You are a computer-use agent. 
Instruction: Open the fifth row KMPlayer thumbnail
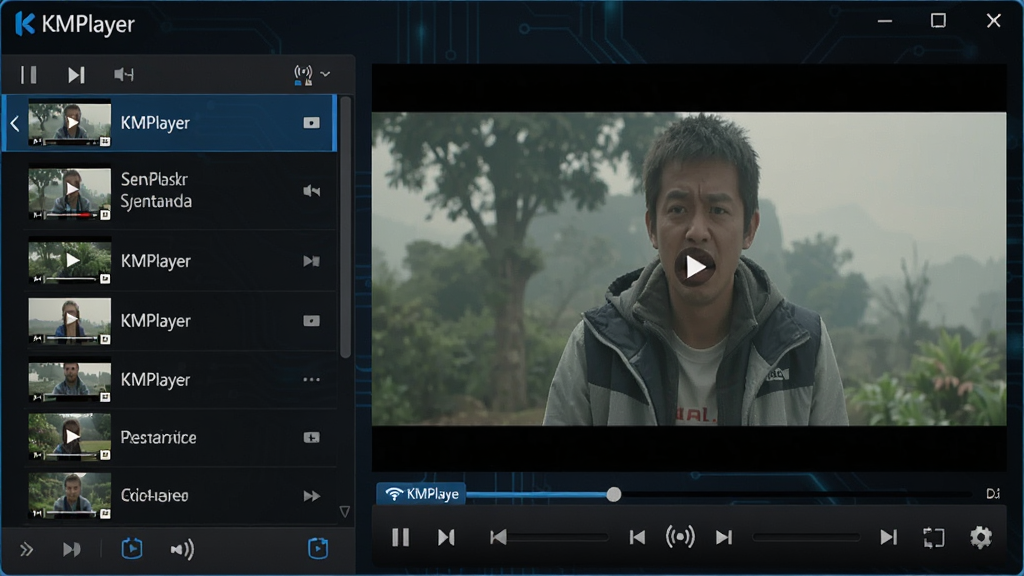click(69, 381)
